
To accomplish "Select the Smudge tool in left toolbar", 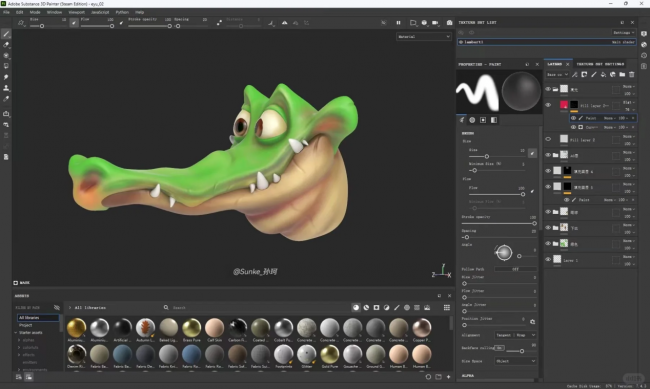I will coord(6,77).
